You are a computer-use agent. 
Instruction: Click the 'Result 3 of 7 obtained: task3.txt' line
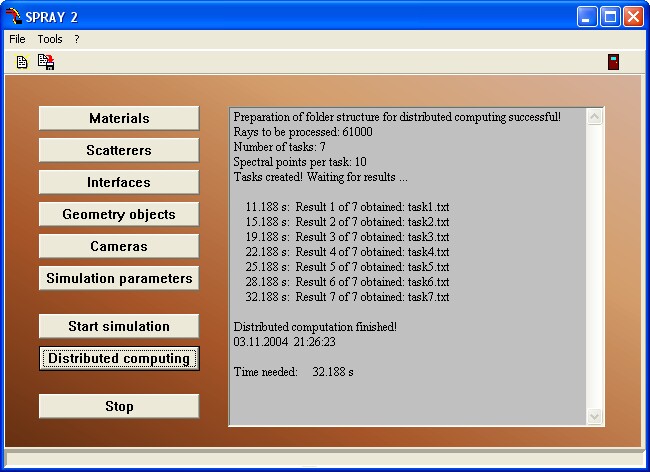click(347, 237)
